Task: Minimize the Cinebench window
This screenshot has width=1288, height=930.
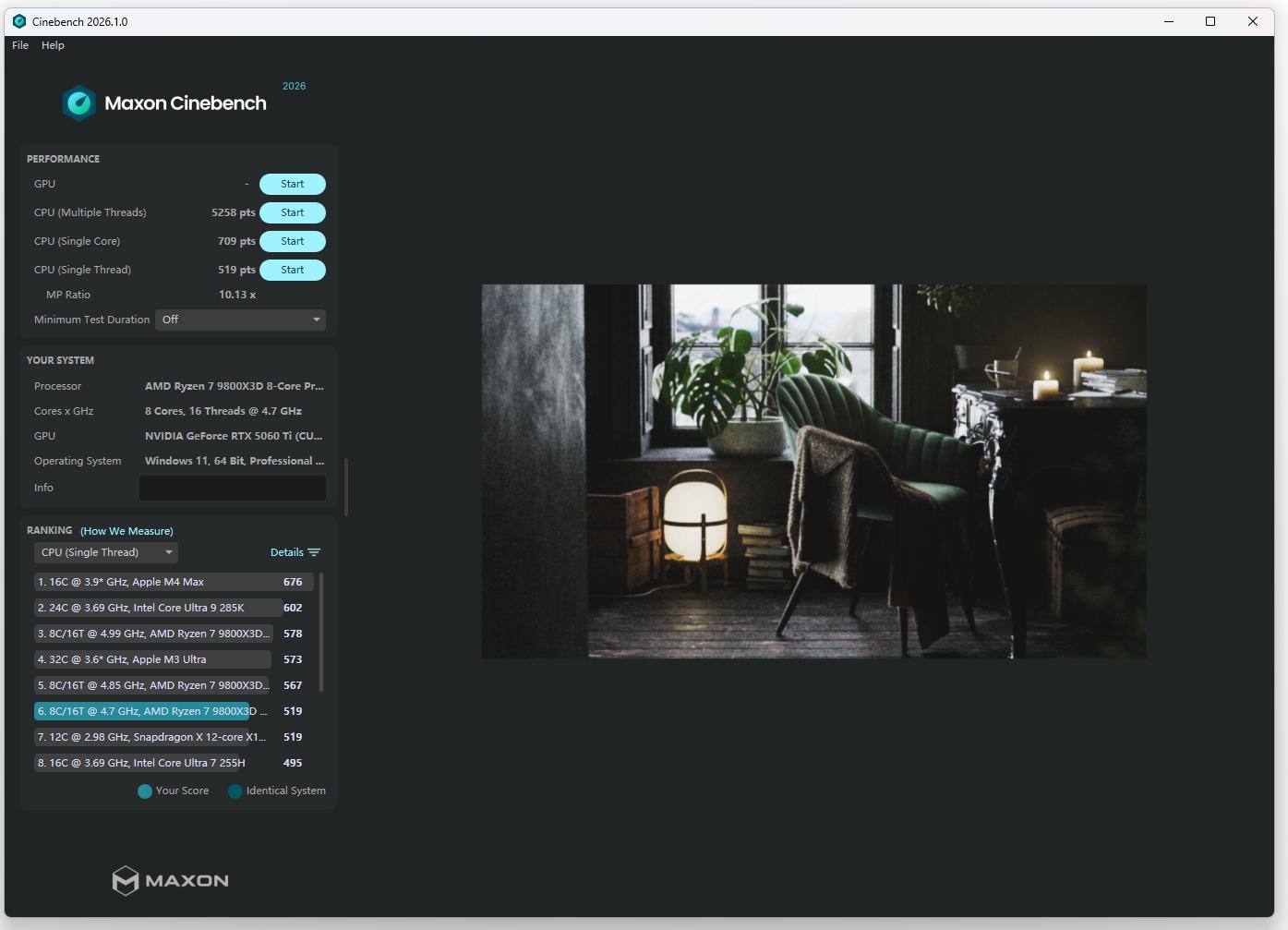Action: [x=1169, y=21]
